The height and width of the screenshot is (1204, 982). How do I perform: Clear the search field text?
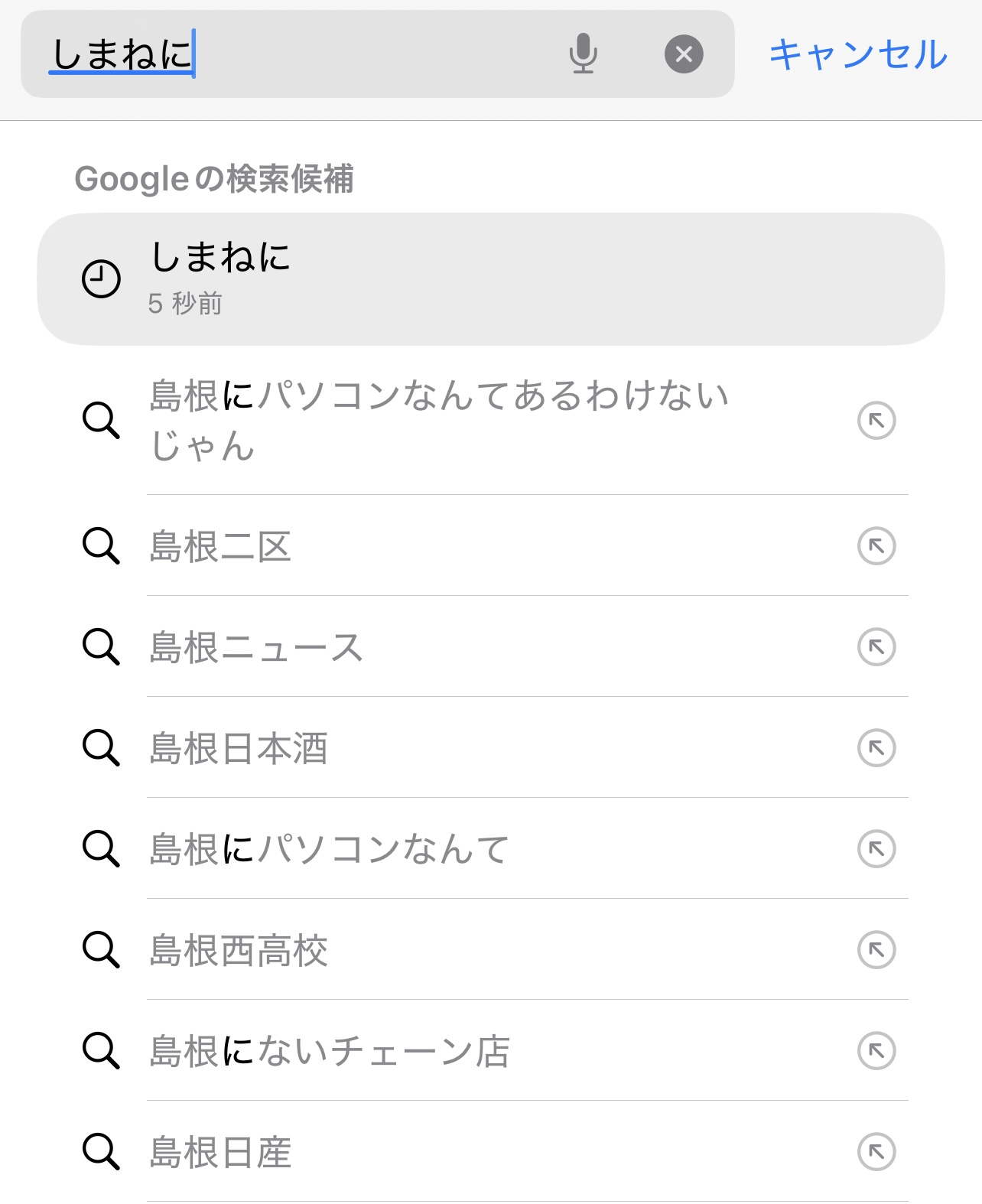click(684, 54)
